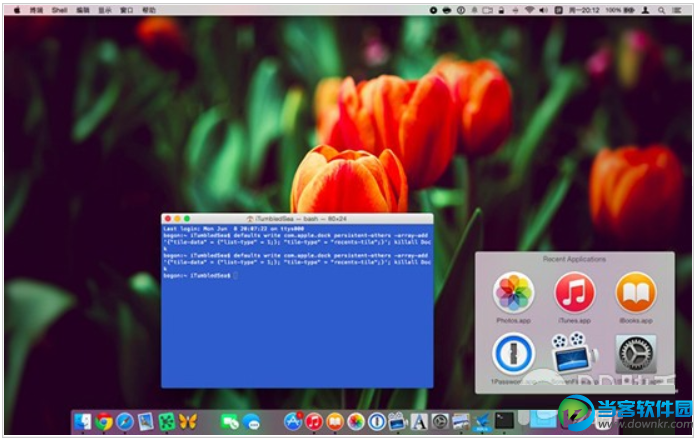Launch Photos.app from Recent Applications
694x438 pixels.
[514, 293]
